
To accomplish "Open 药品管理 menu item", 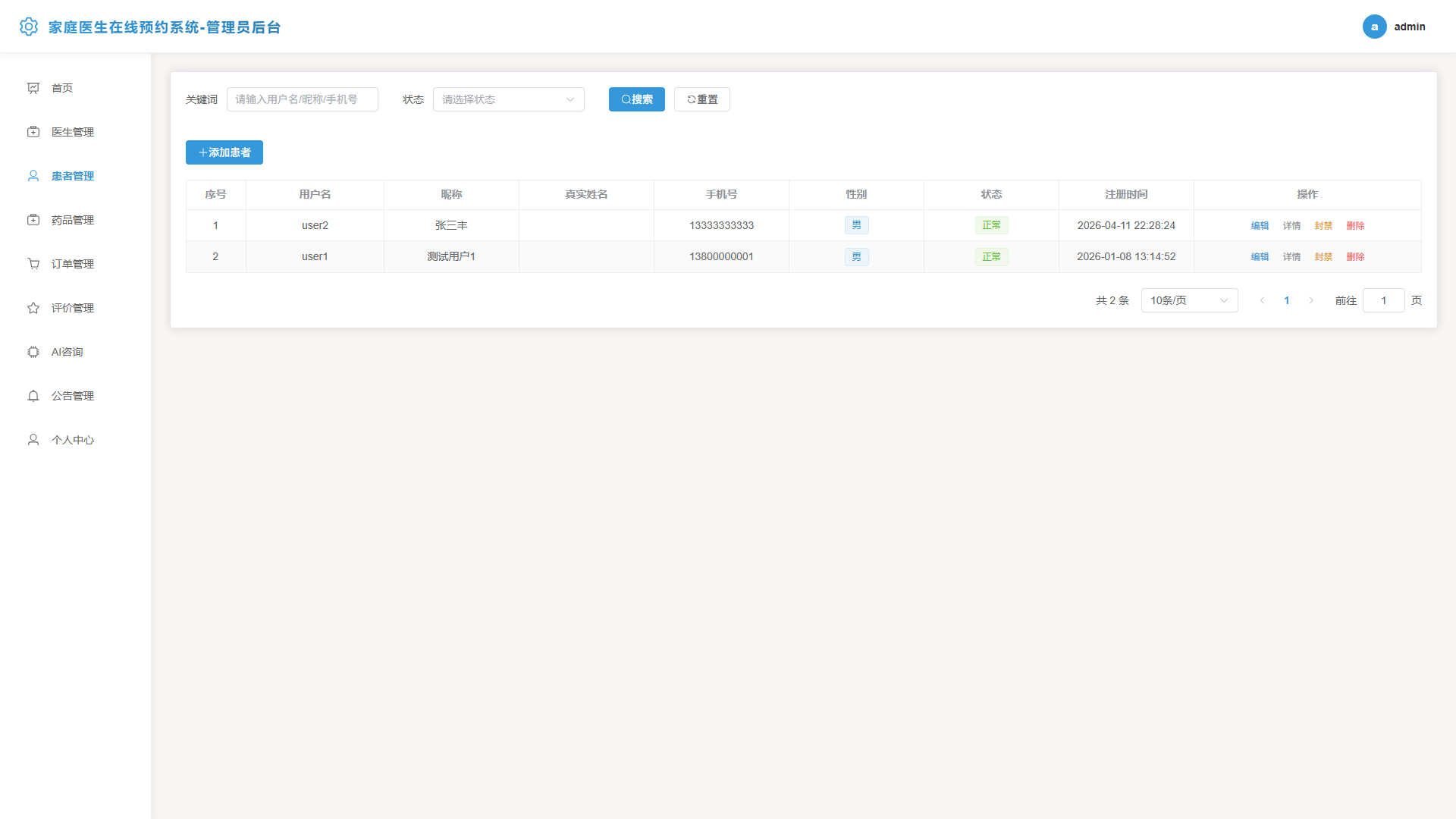I will (76, 220).
